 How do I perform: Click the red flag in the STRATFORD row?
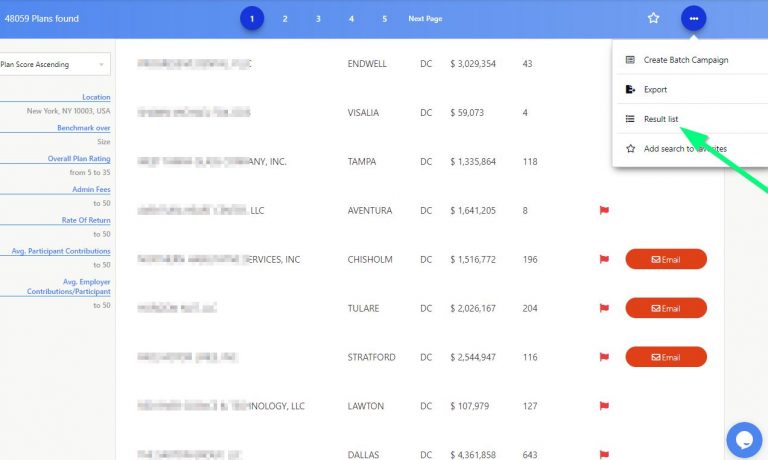[x=603, y=357]
